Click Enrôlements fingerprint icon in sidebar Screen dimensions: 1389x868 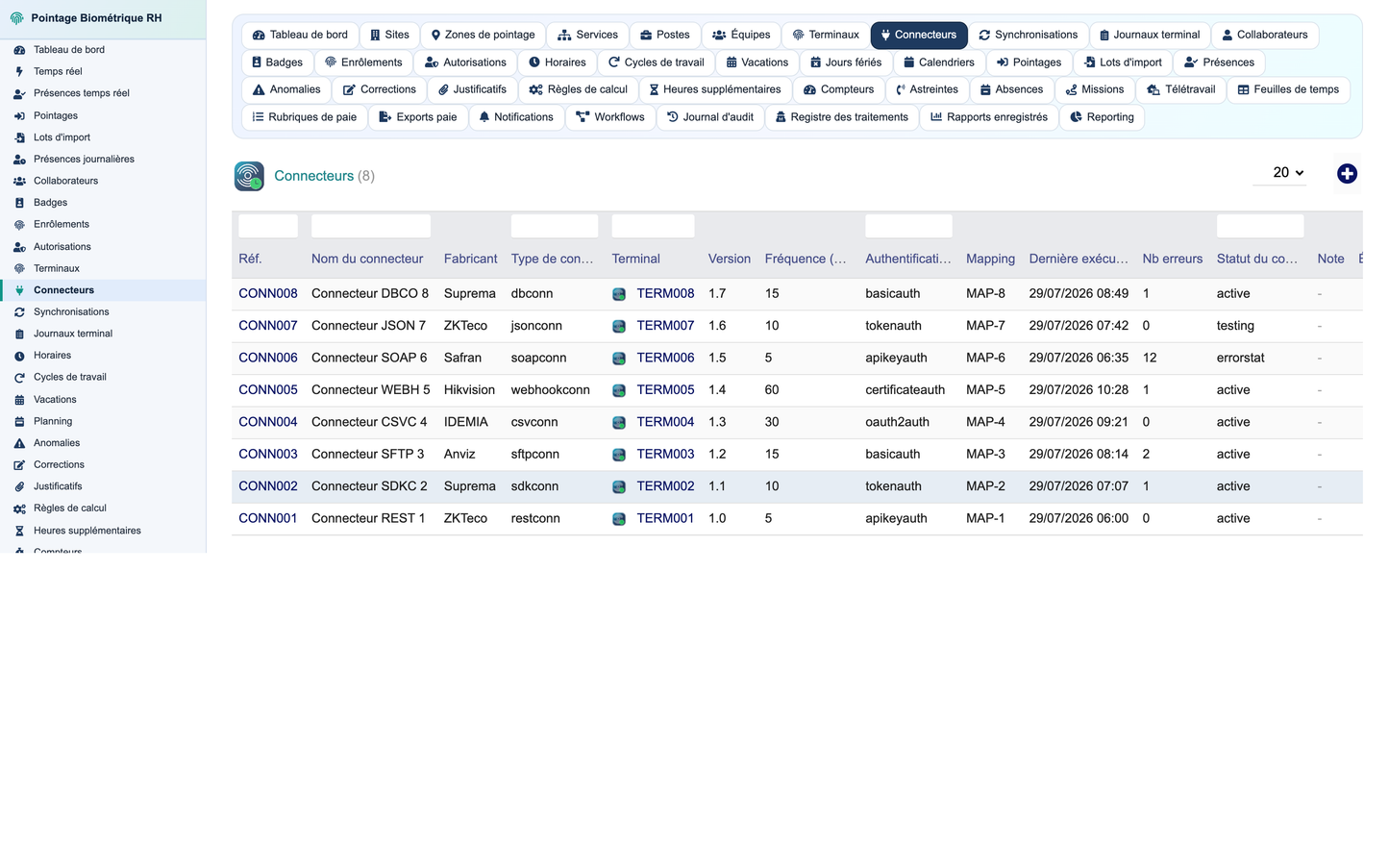[19, 225]
